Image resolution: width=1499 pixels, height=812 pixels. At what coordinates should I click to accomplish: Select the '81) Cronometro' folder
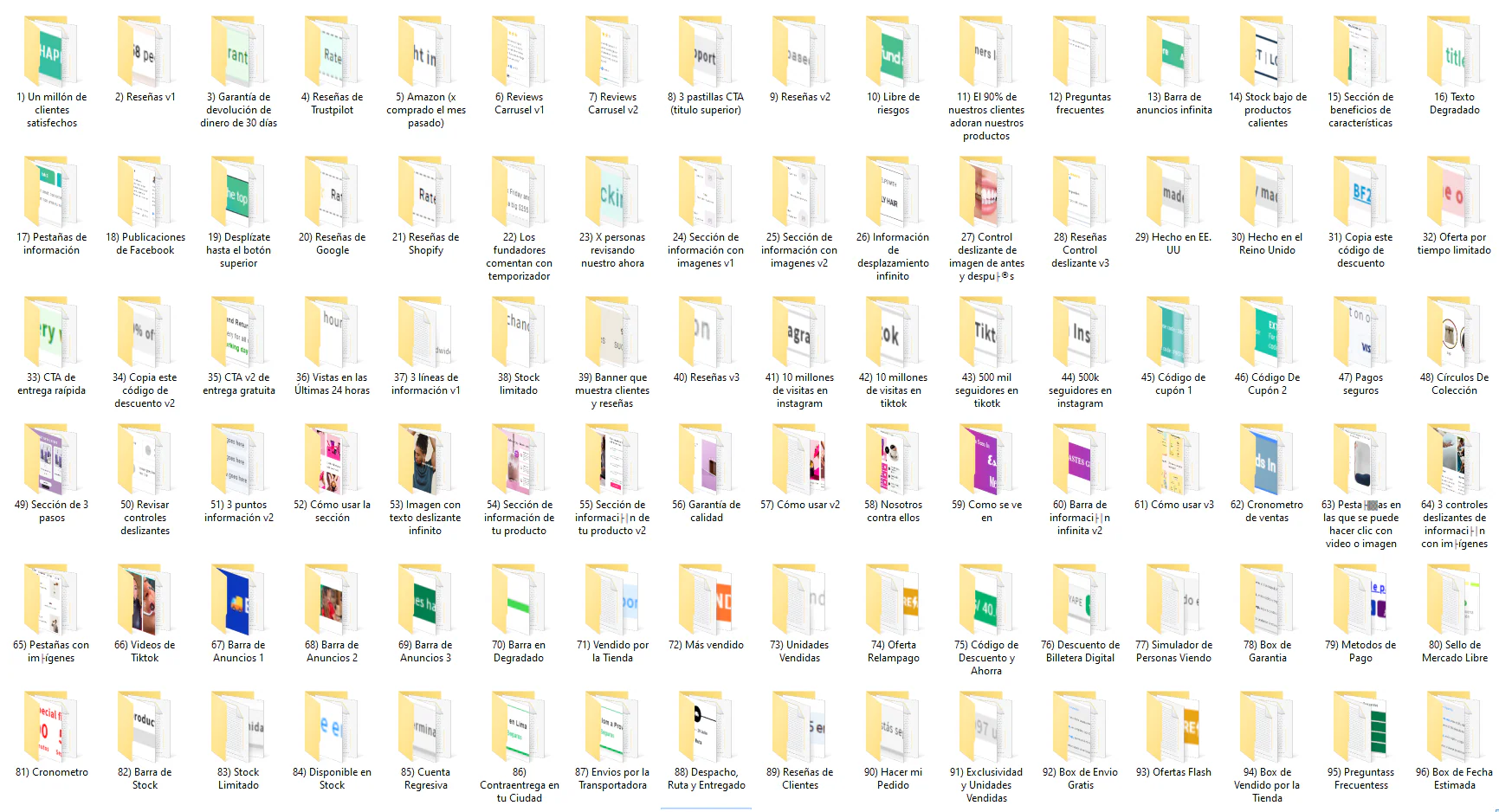pyautogui.click(x=51, y=729)
